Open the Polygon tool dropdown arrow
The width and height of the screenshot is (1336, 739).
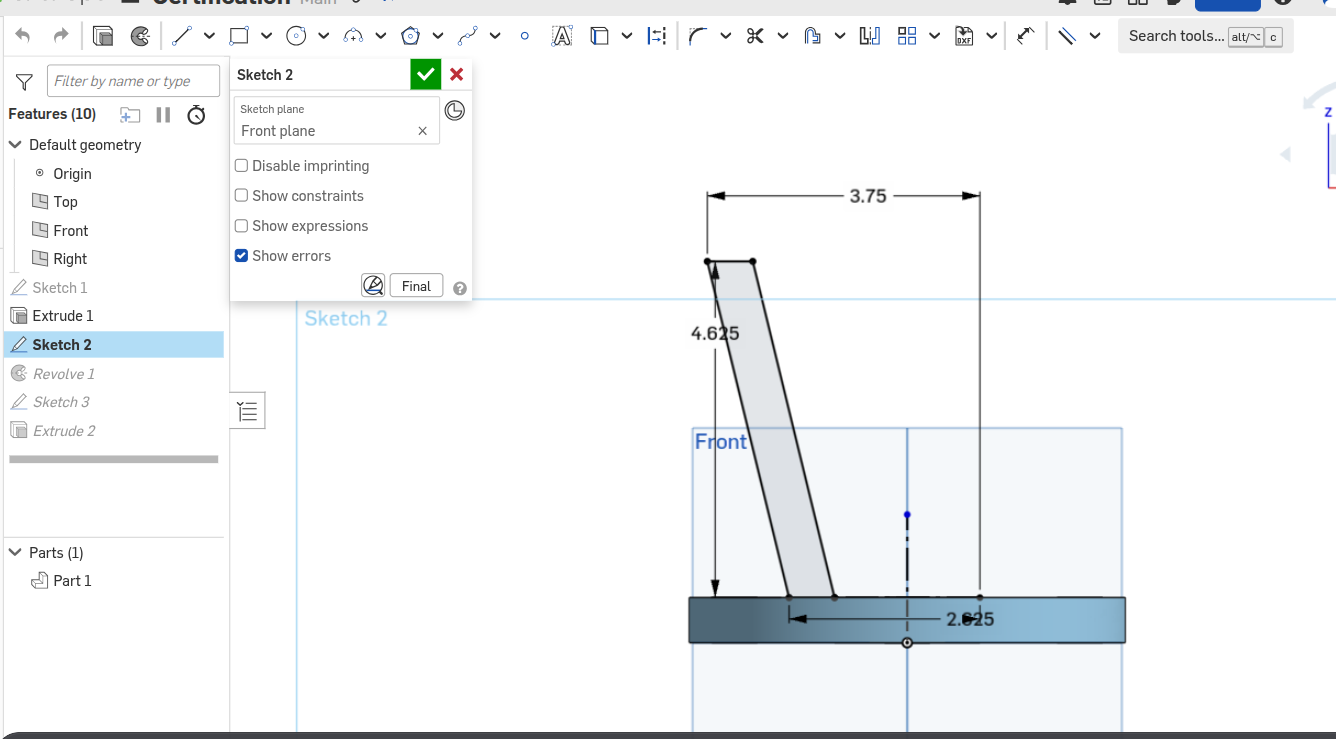438,36
